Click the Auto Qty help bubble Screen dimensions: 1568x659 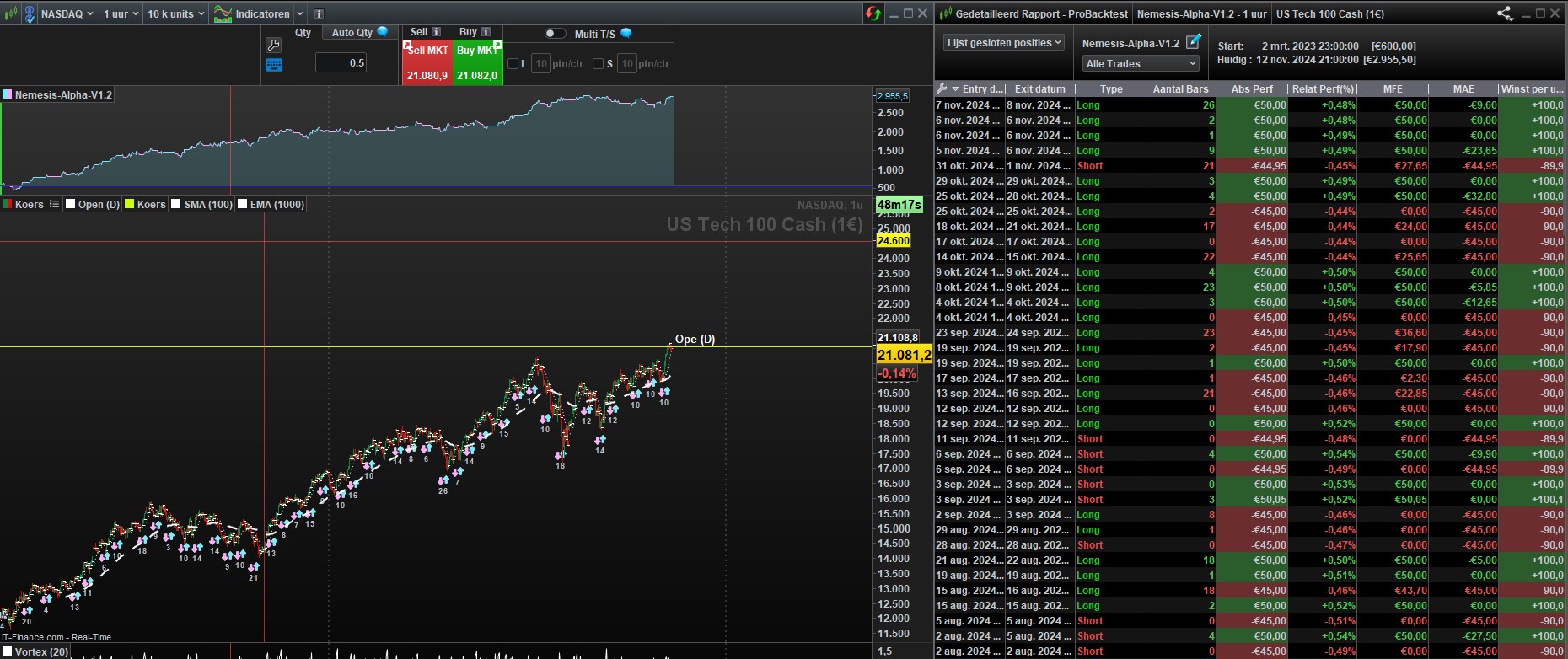[383, 32]
